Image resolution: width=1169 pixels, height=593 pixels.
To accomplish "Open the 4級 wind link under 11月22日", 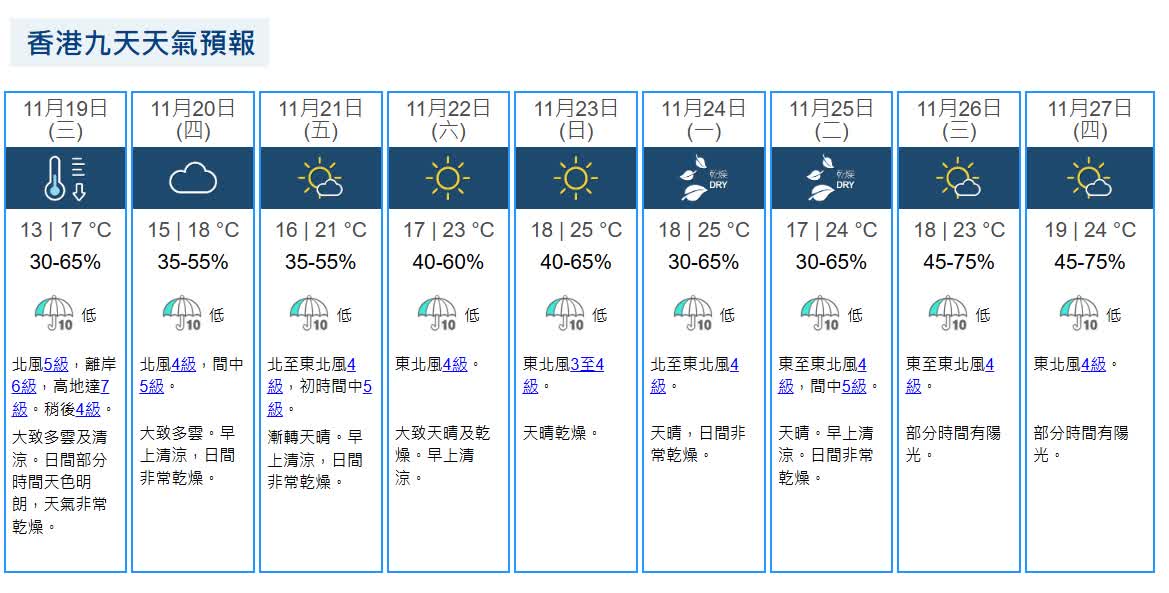I will click(455, 365).
